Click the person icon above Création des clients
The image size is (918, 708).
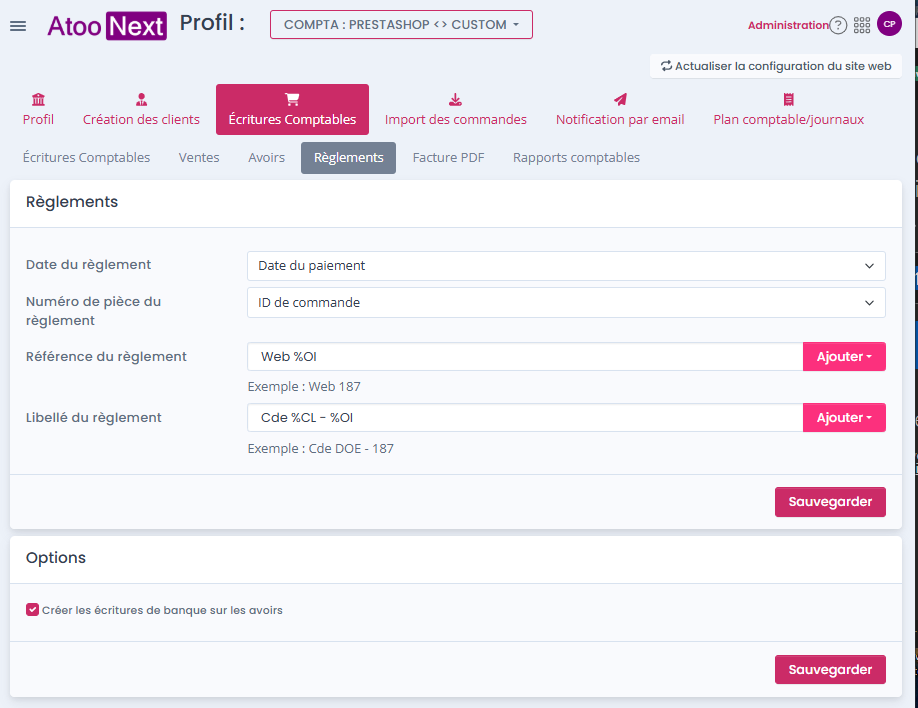tap(141, 99)
